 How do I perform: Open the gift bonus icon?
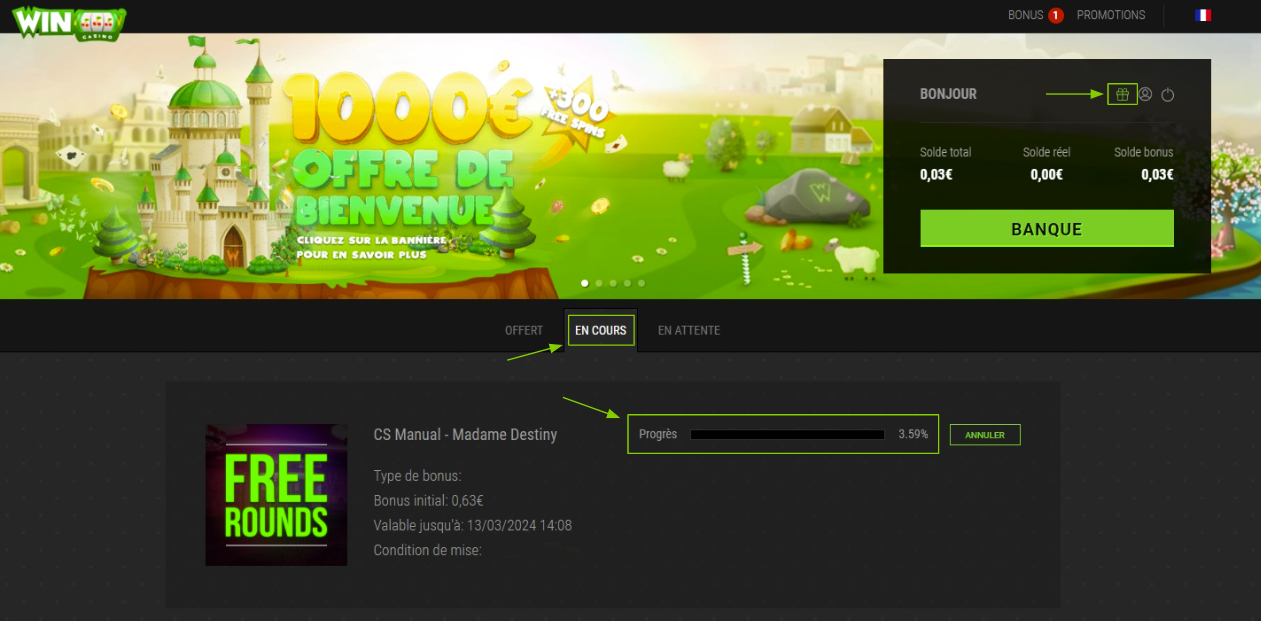pos(1122,94)
